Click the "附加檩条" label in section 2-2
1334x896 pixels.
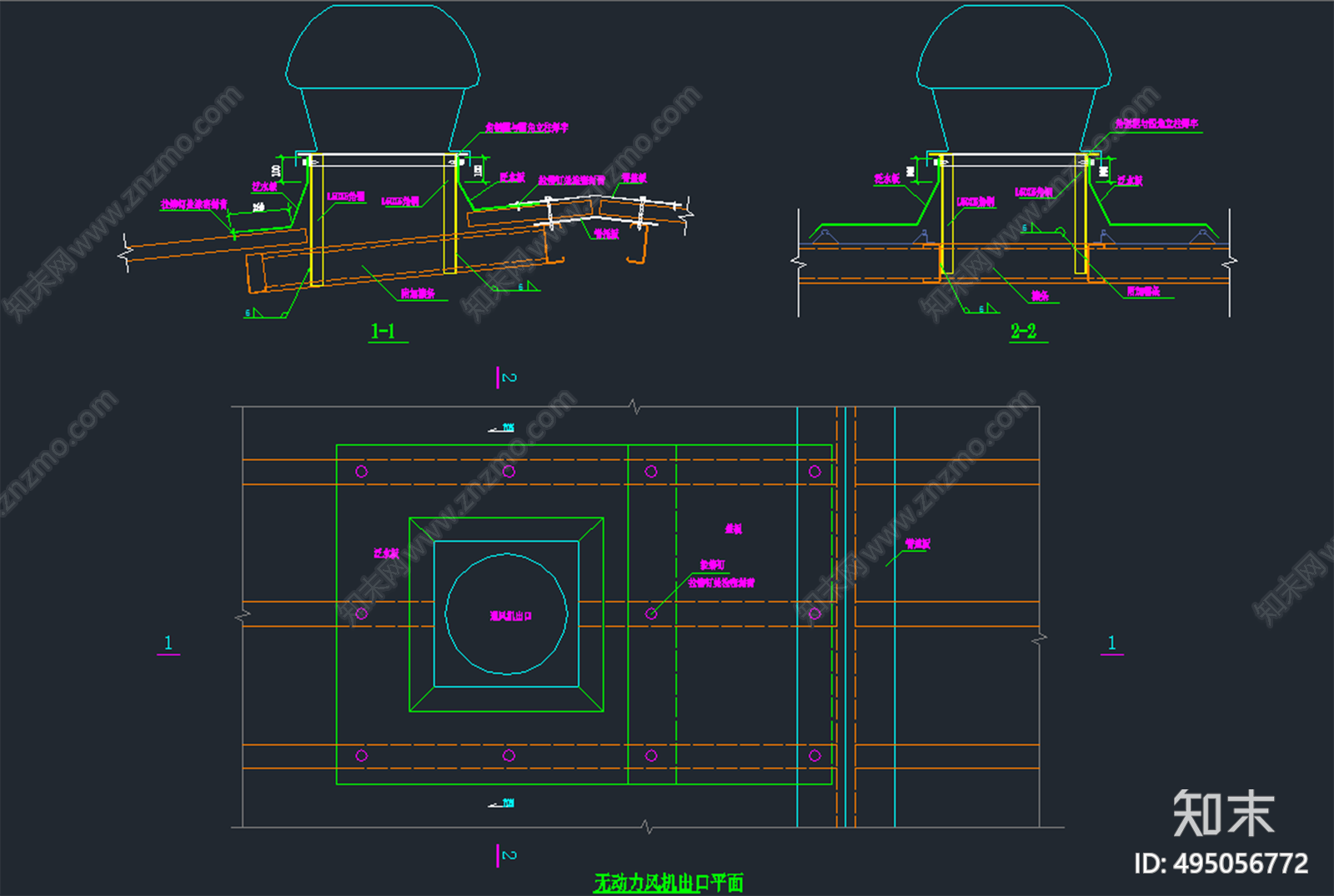[1143, 291]
